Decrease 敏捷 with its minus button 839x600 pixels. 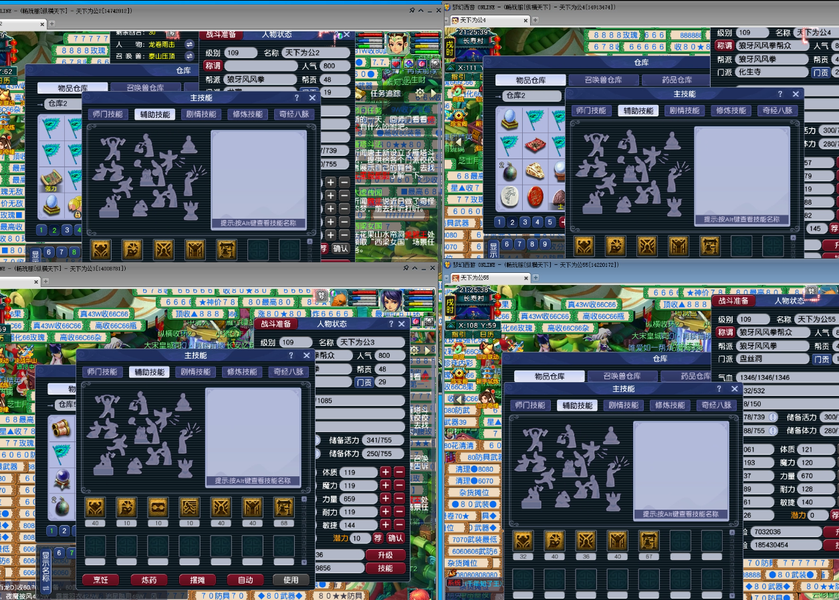399,525
